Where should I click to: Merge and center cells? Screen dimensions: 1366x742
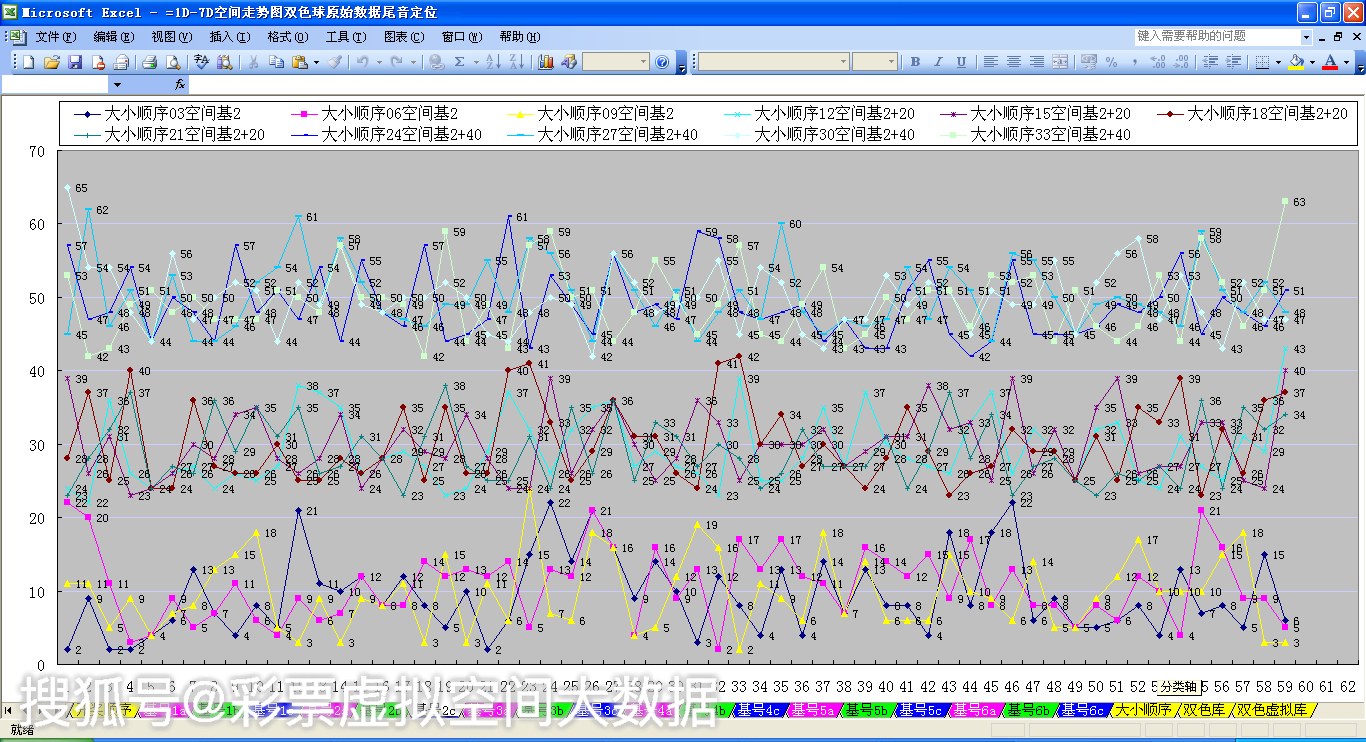[x=1060, y=62]
